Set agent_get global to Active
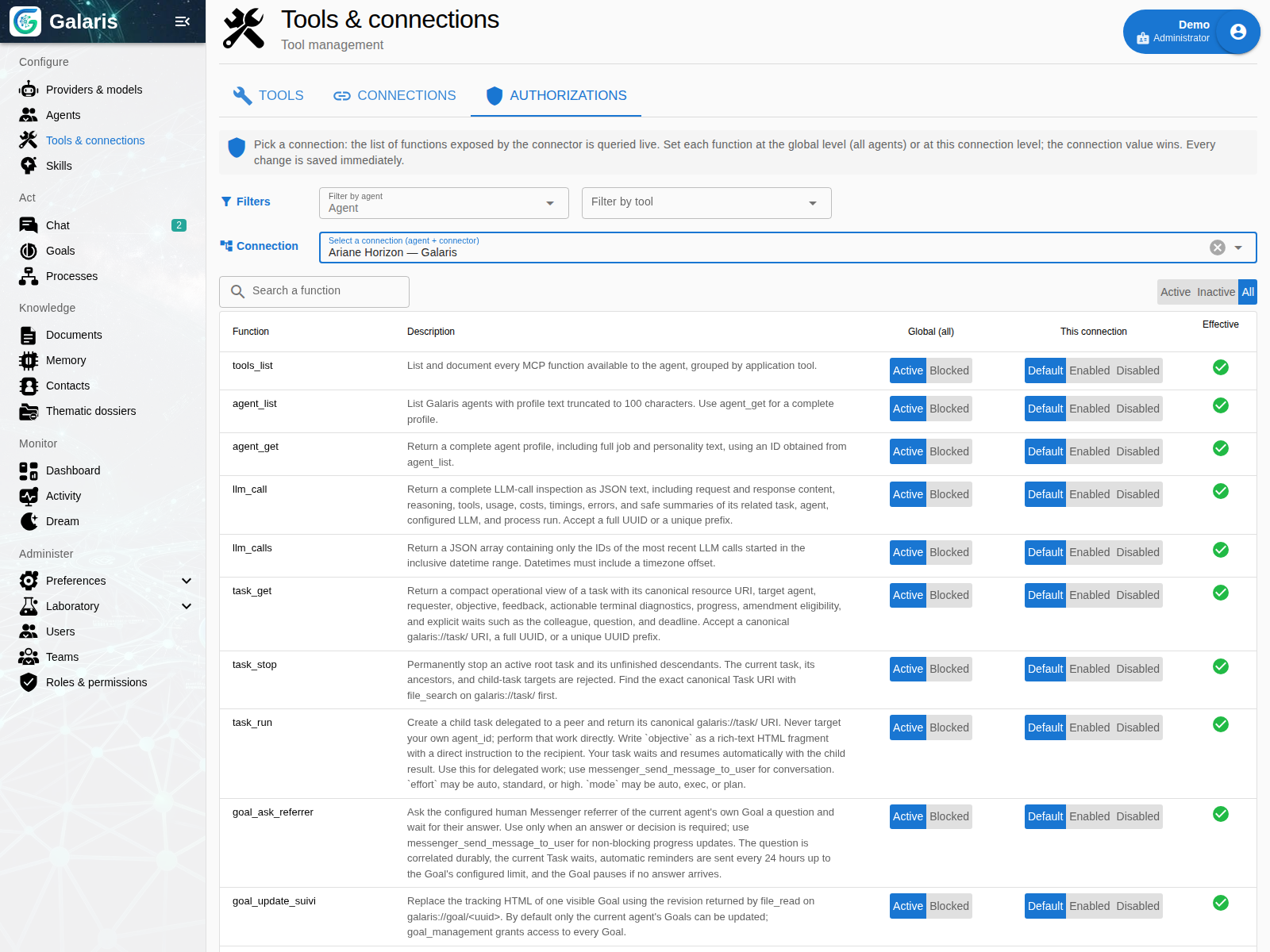Viewport: 1270px width, 952px height. (x=908, y=451)
